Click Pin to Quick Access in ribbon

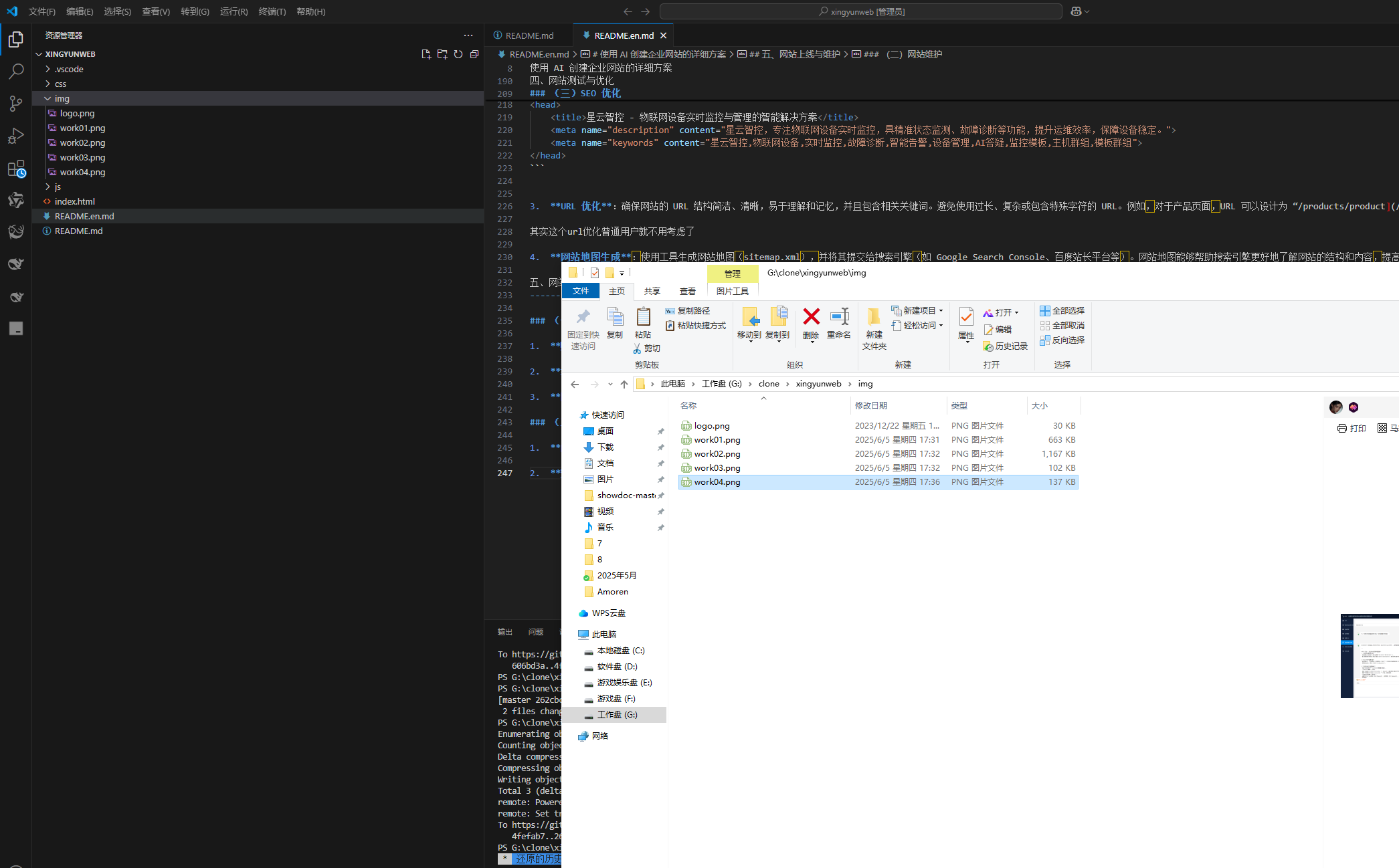point(583,328)
